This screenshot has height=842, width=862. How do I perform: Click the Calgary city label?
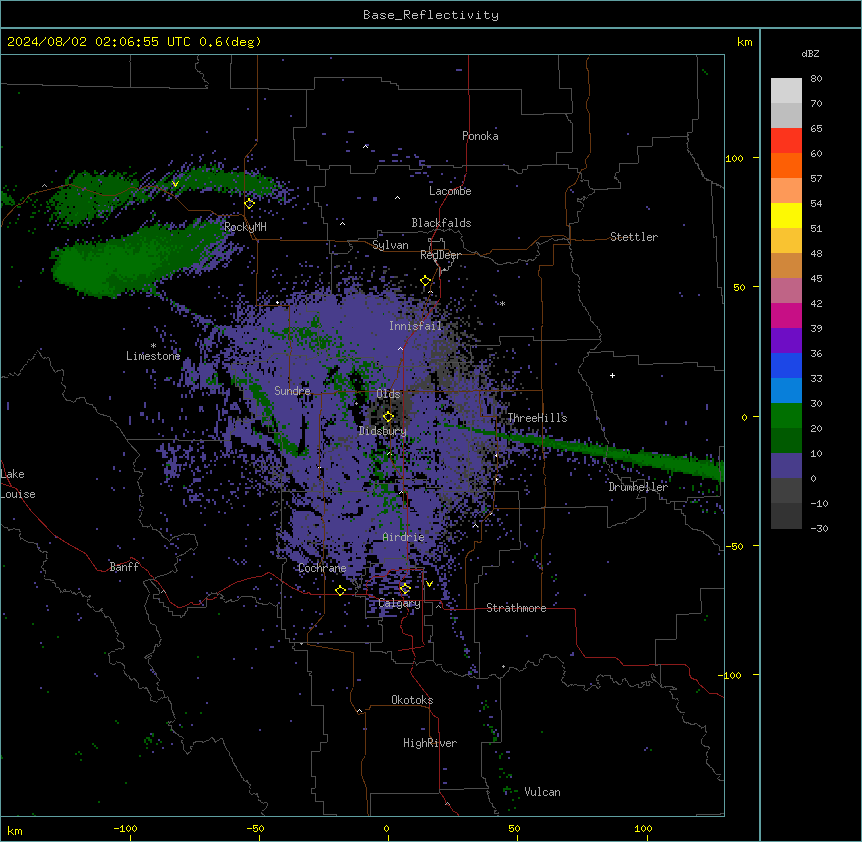(x=399, y=603)
